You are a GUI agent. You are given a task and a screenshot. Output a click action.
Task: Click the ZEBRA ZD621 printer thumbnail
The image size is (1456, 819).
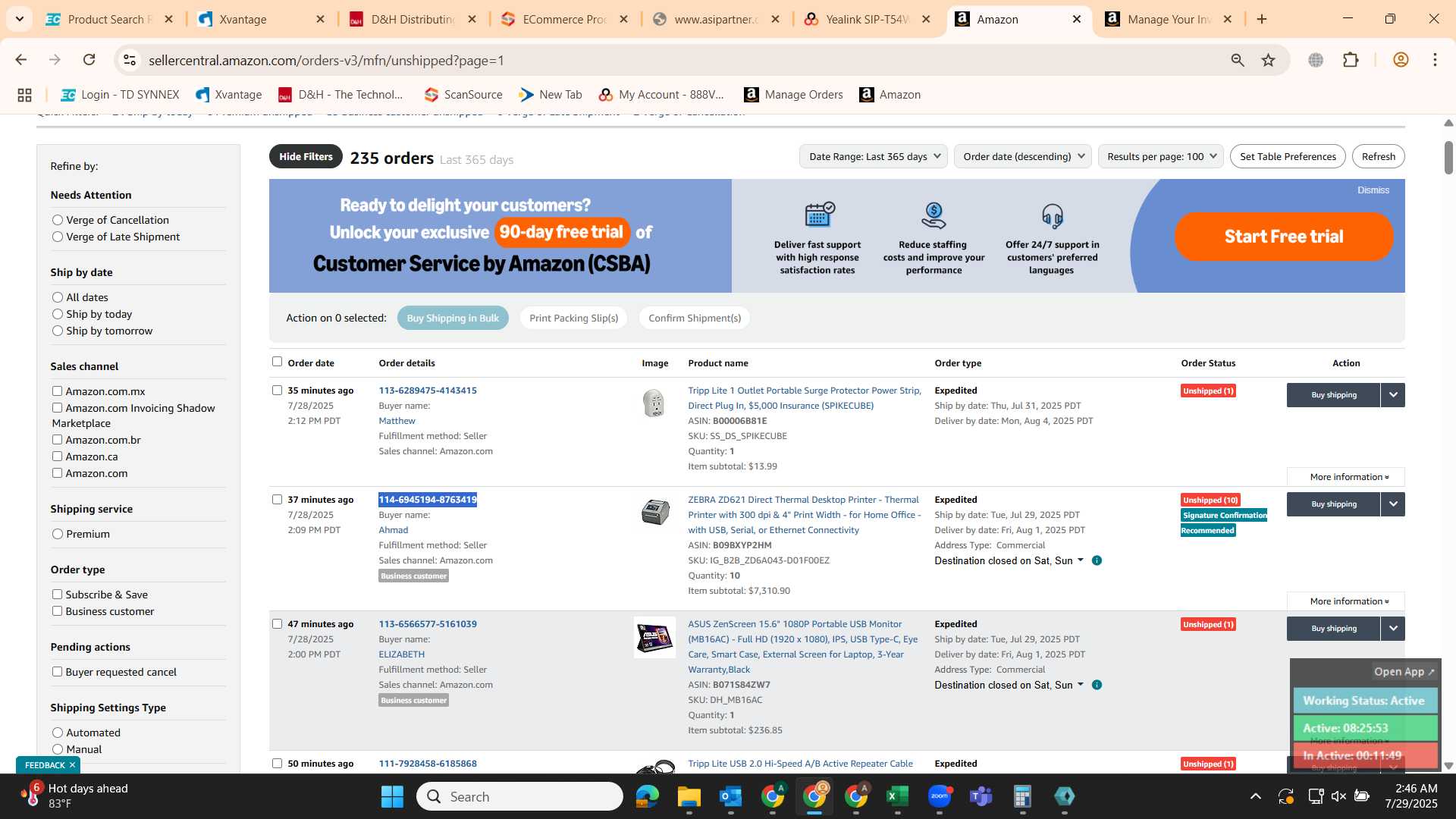coord(655,512)
